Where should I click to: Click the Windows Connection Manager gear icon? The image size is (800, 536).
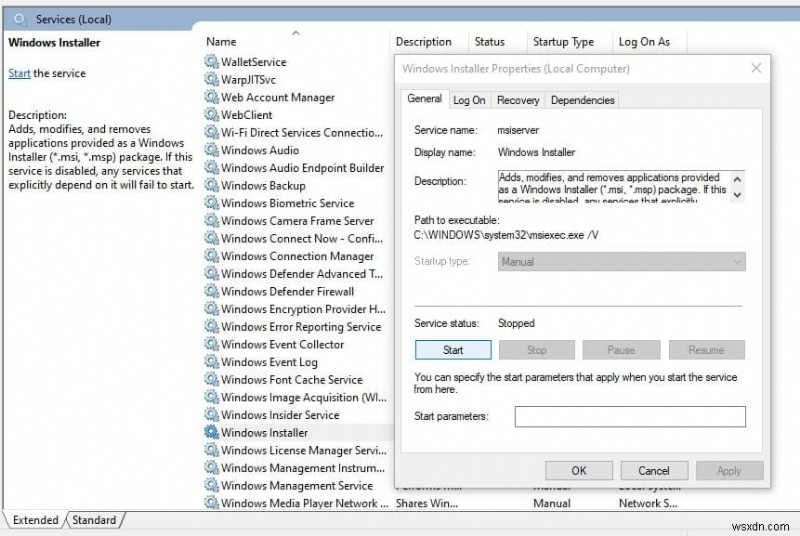tap(211, 256)
